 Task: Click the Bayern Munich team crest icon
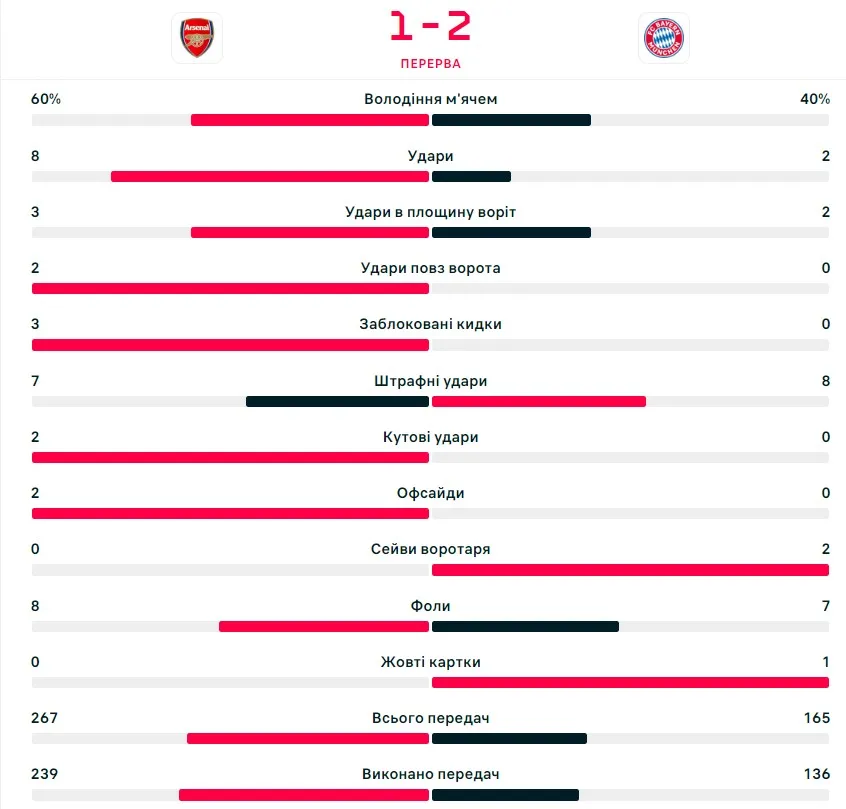tap(663, 38)
